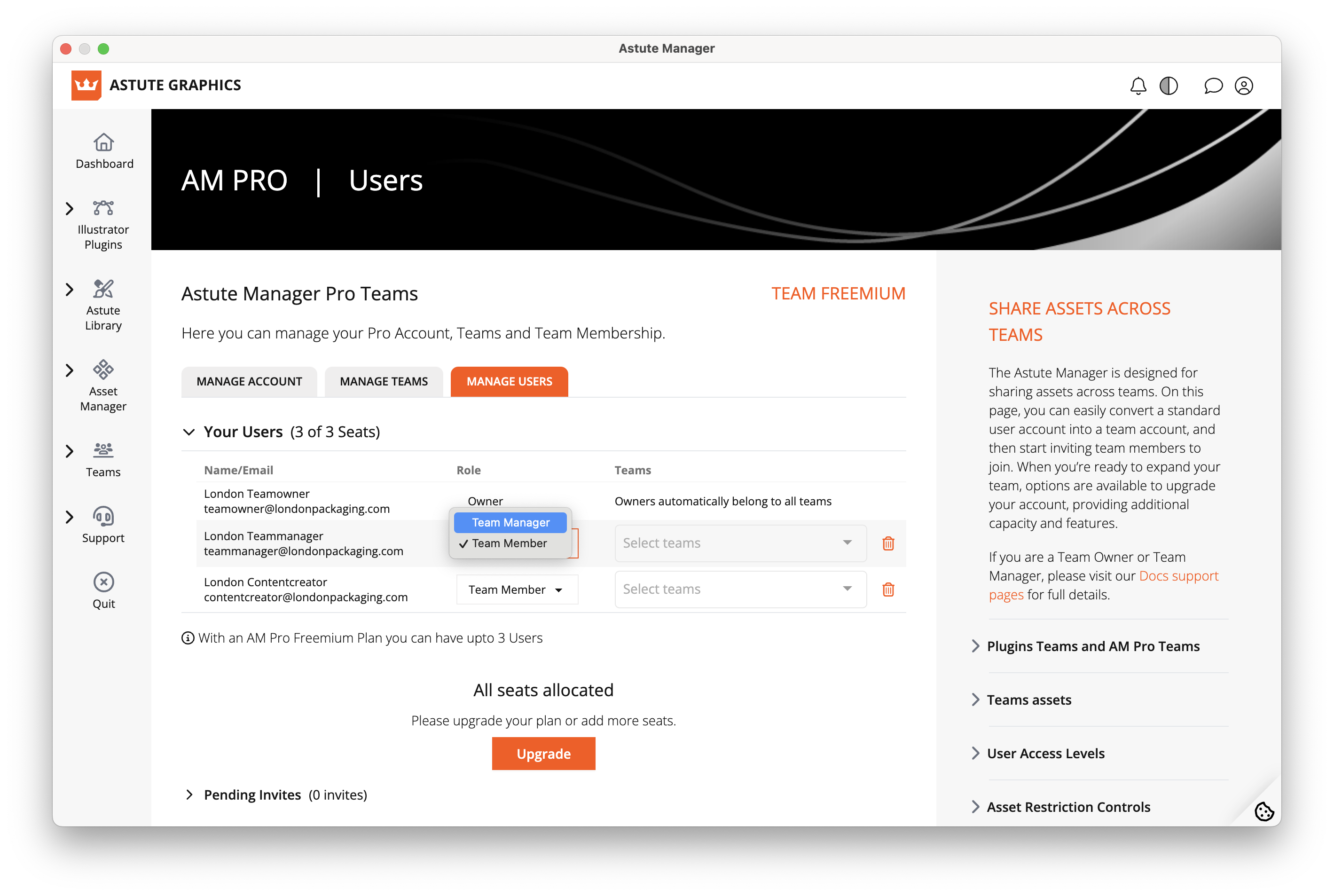1334x896 pixels.
Task: Open the chat bubble icon
Action: [1212, 86]
